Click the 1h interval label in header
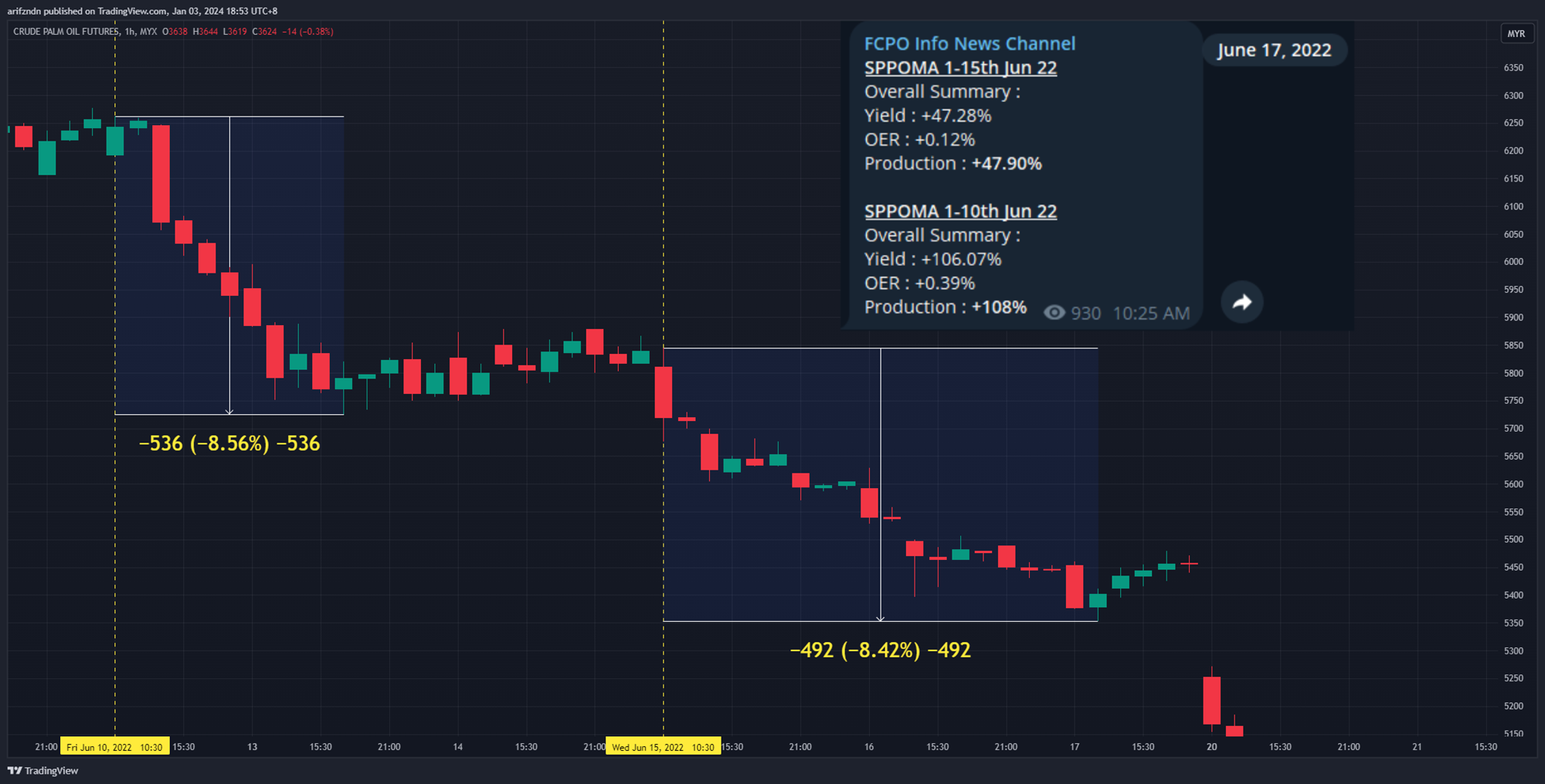 click(x=130, y=32)
